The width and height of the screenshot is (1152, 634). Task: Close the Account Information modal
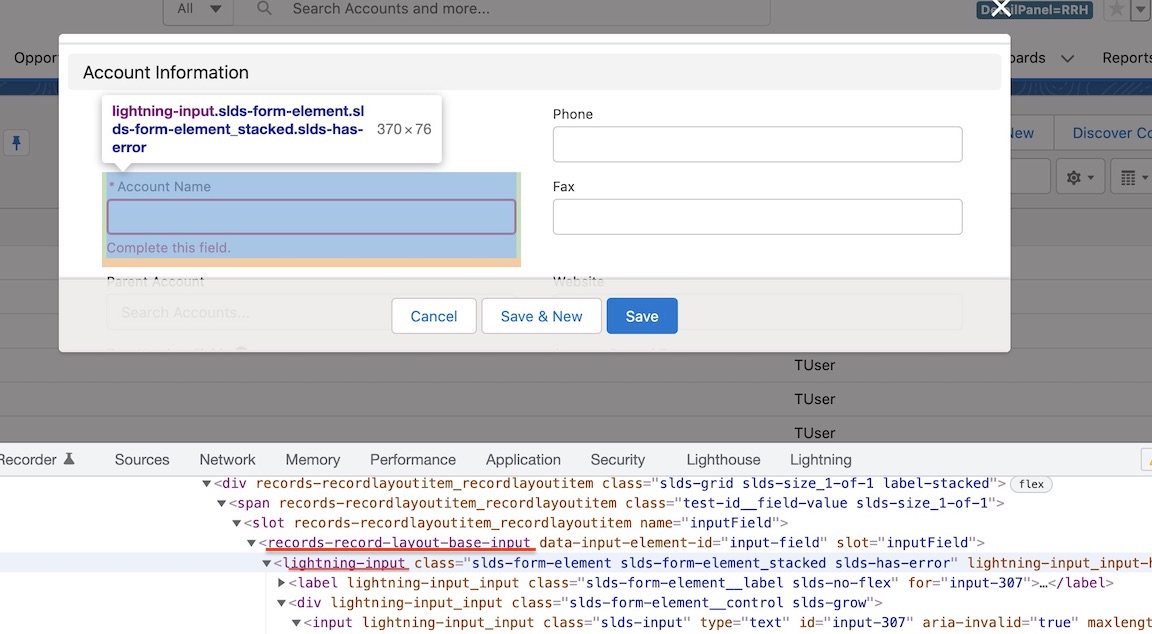point(999,9)
